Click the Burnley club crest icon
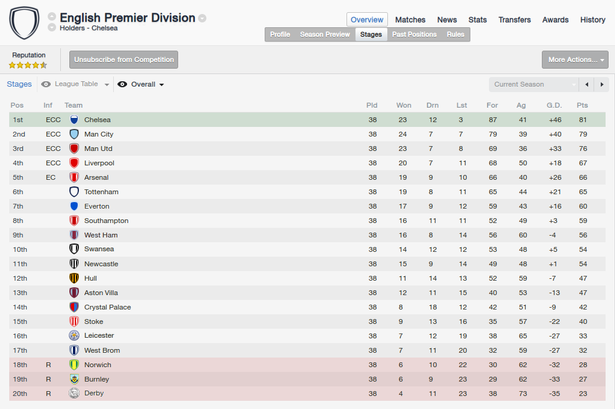The image size is (615, 409). click(x=74, y=379)
